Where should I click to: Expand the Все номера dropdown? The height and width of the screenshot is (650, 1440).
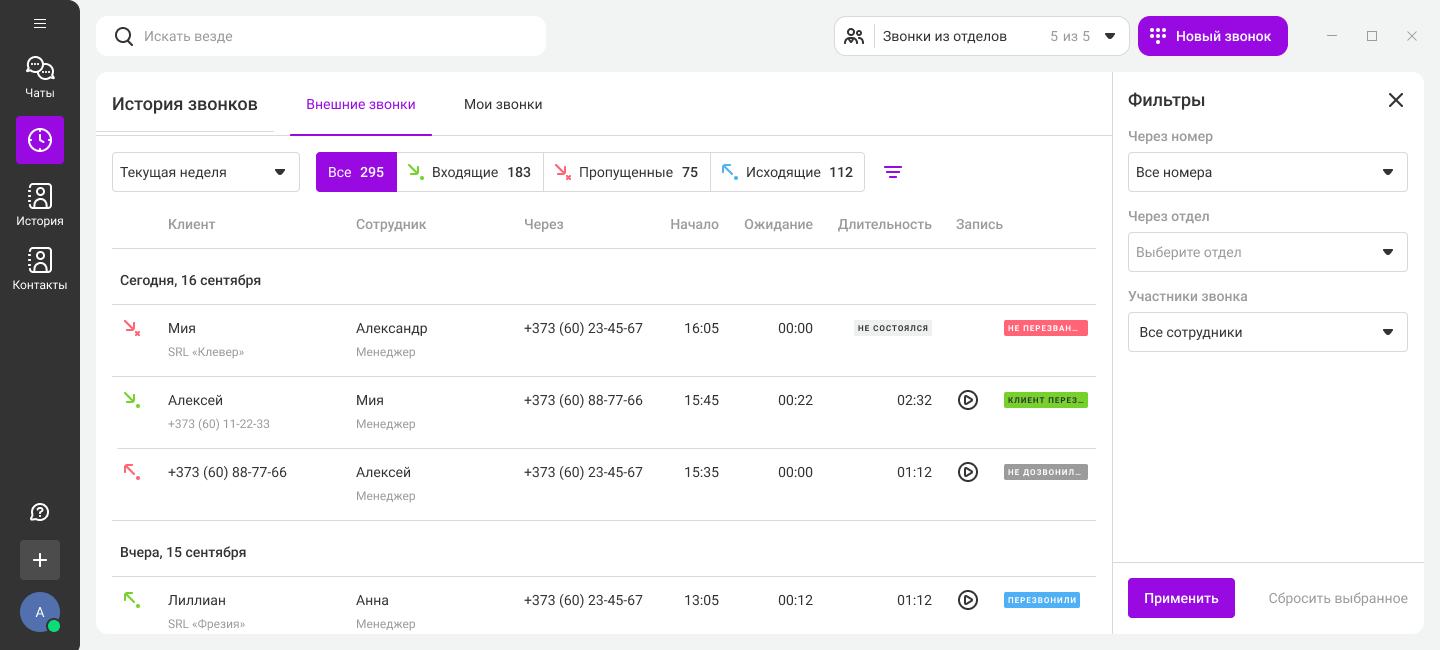(x=1267, y=172)
